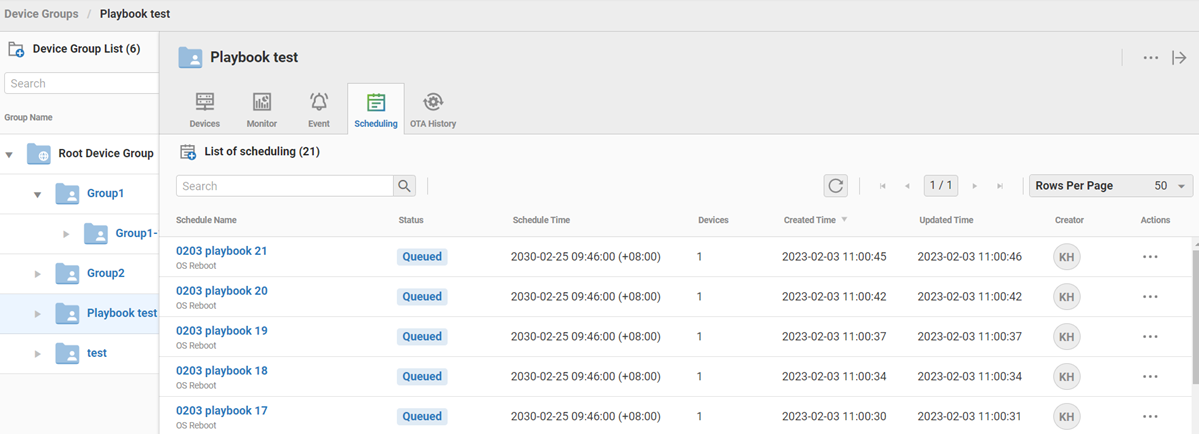Click the add scheduling calendar icon
The image size is (1199, 434).
pyautogui.click(x=187, y=152)
